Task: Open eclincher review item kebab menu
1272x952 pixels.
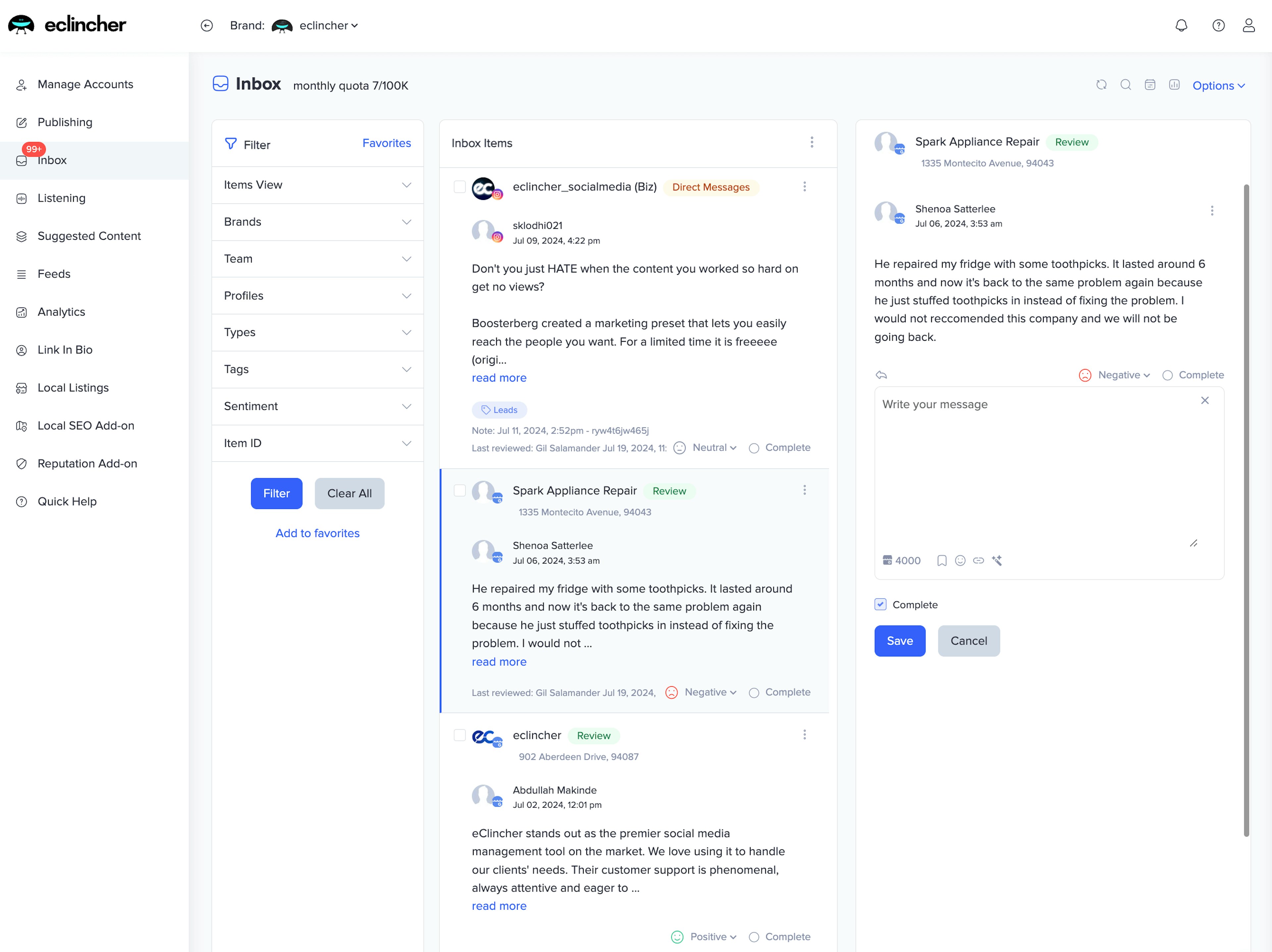Action: pyautogui.click(x=805, y=735)
